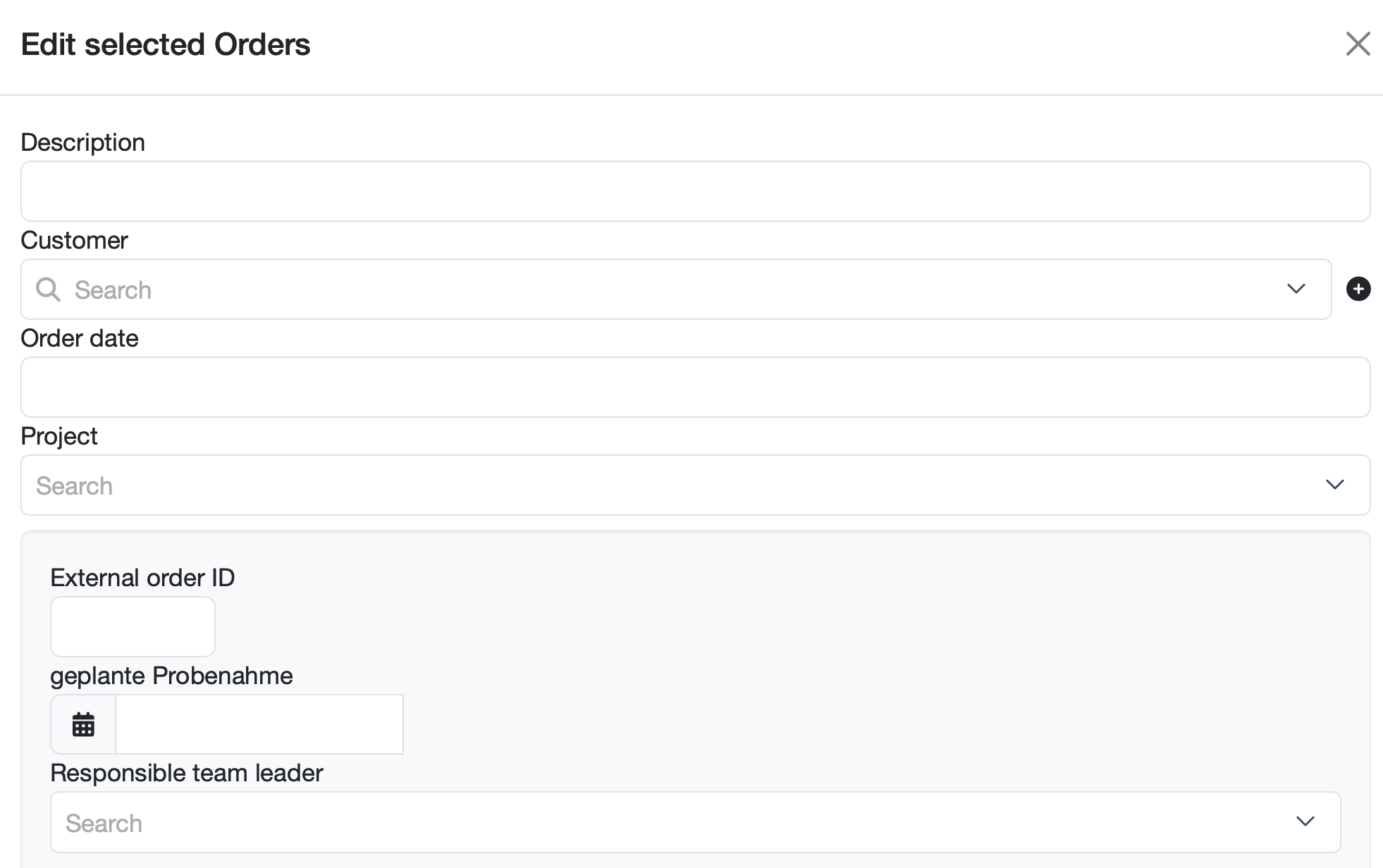Focus the Order date field

pos(695,387)
